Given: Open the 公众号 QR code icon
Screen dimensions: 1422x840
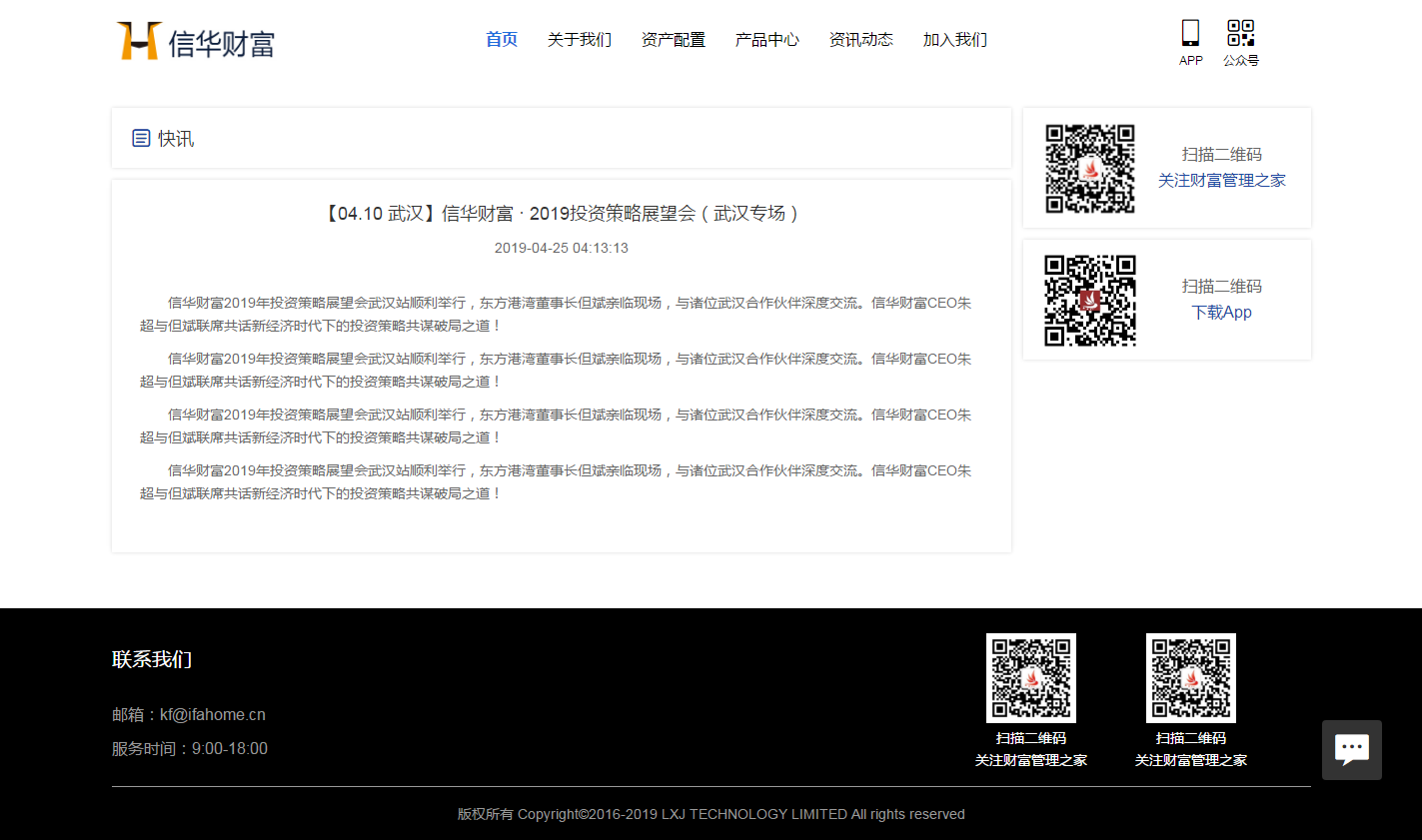Looking at the screenshot, I should (1240, 33).
